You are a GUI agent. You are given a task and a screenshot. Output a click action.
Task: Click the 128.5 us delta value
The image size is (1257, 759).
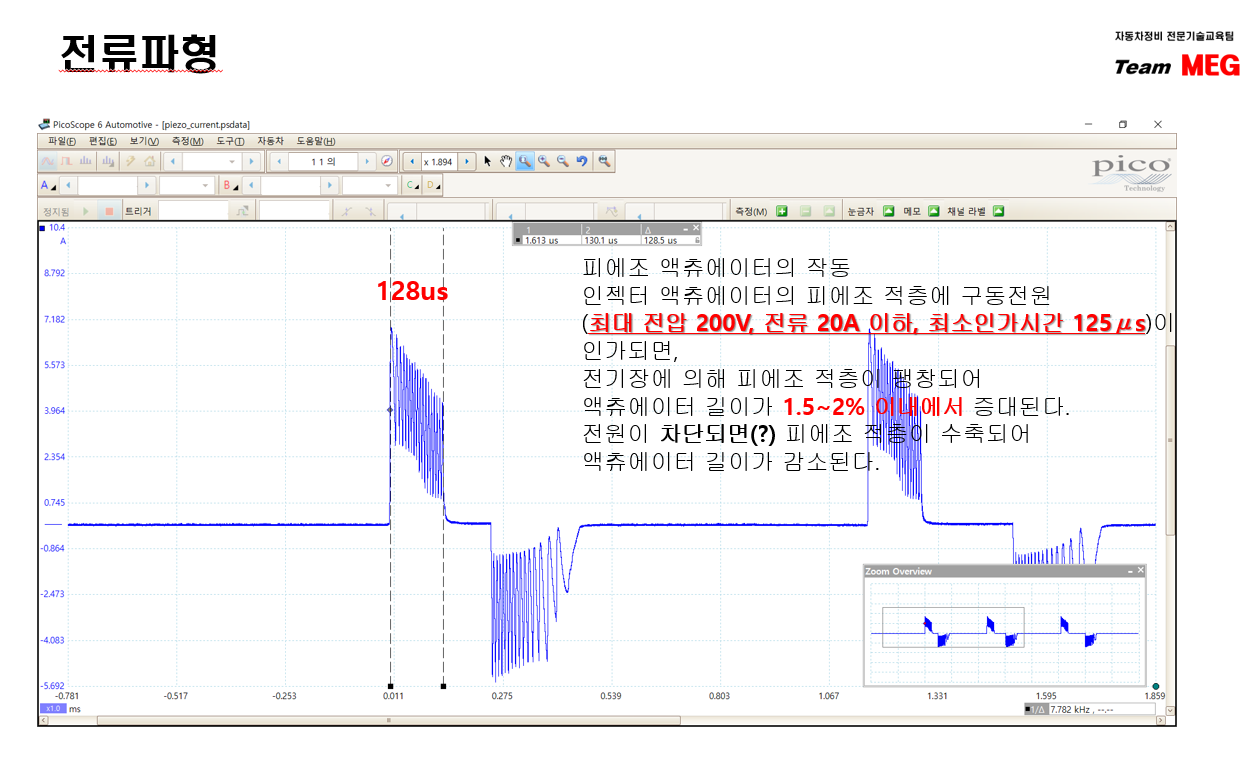tap(660, 240)
